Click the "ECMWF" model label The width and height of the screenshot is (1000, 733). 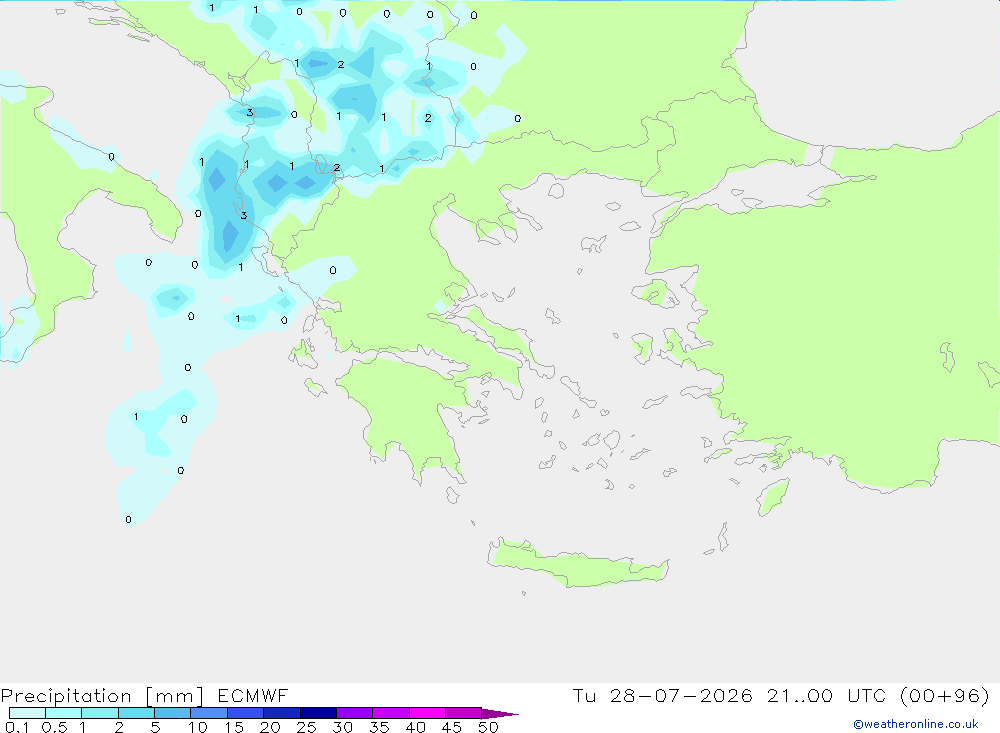click(x=253, y=695)
